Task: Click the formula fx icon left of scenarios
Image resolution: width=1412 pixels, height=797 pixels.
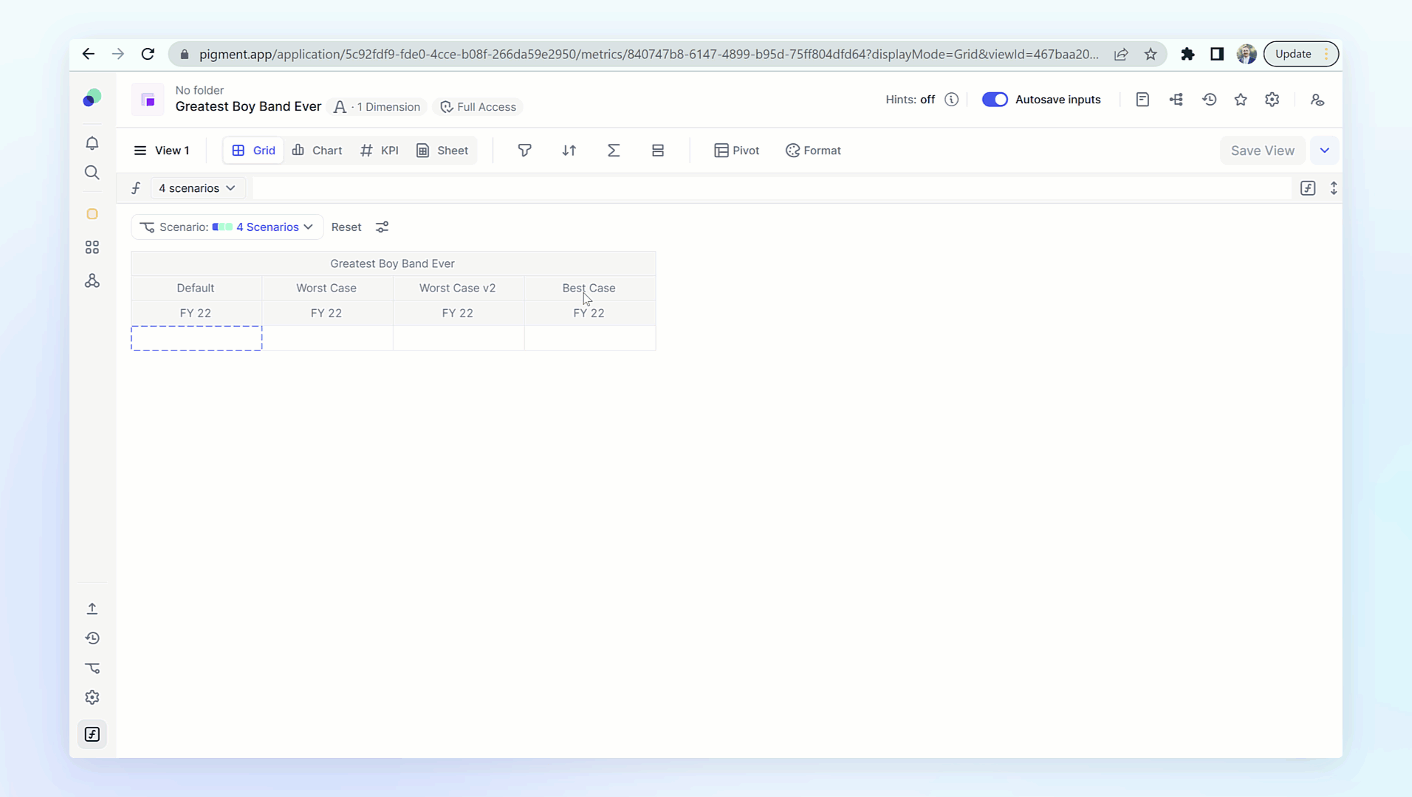Action: pyautogui.click(x=136, y=188)
